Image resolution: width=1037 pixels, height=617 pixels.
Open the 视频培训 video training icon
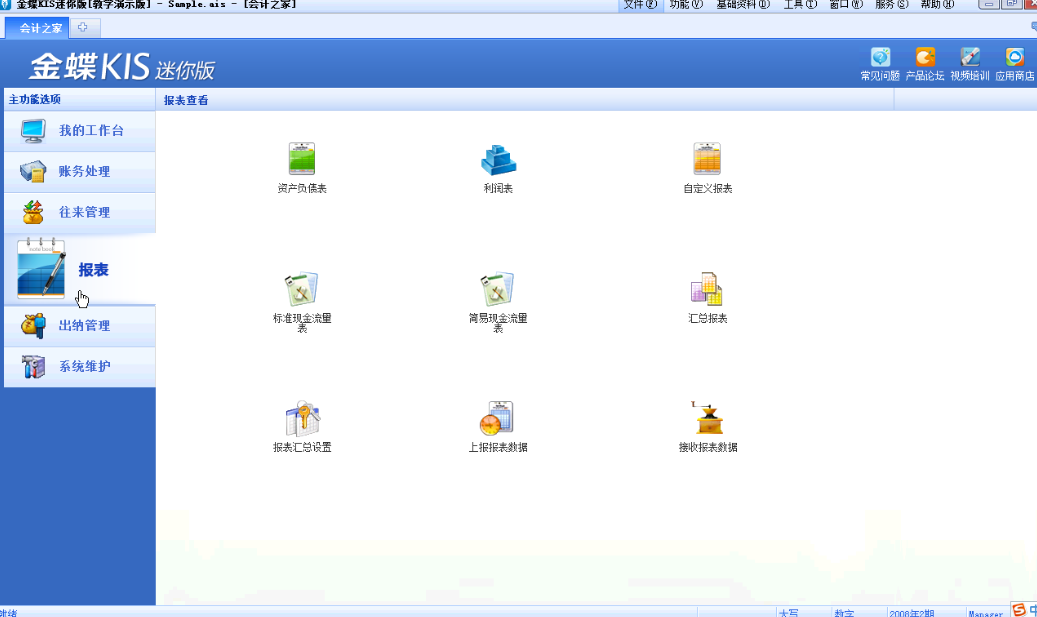pos(969,59)
